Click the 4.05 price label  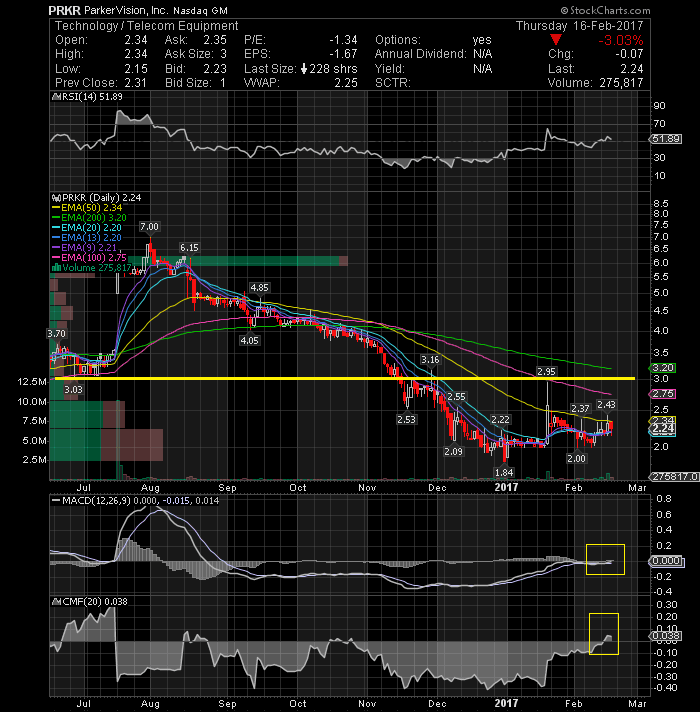coord(249,341)
